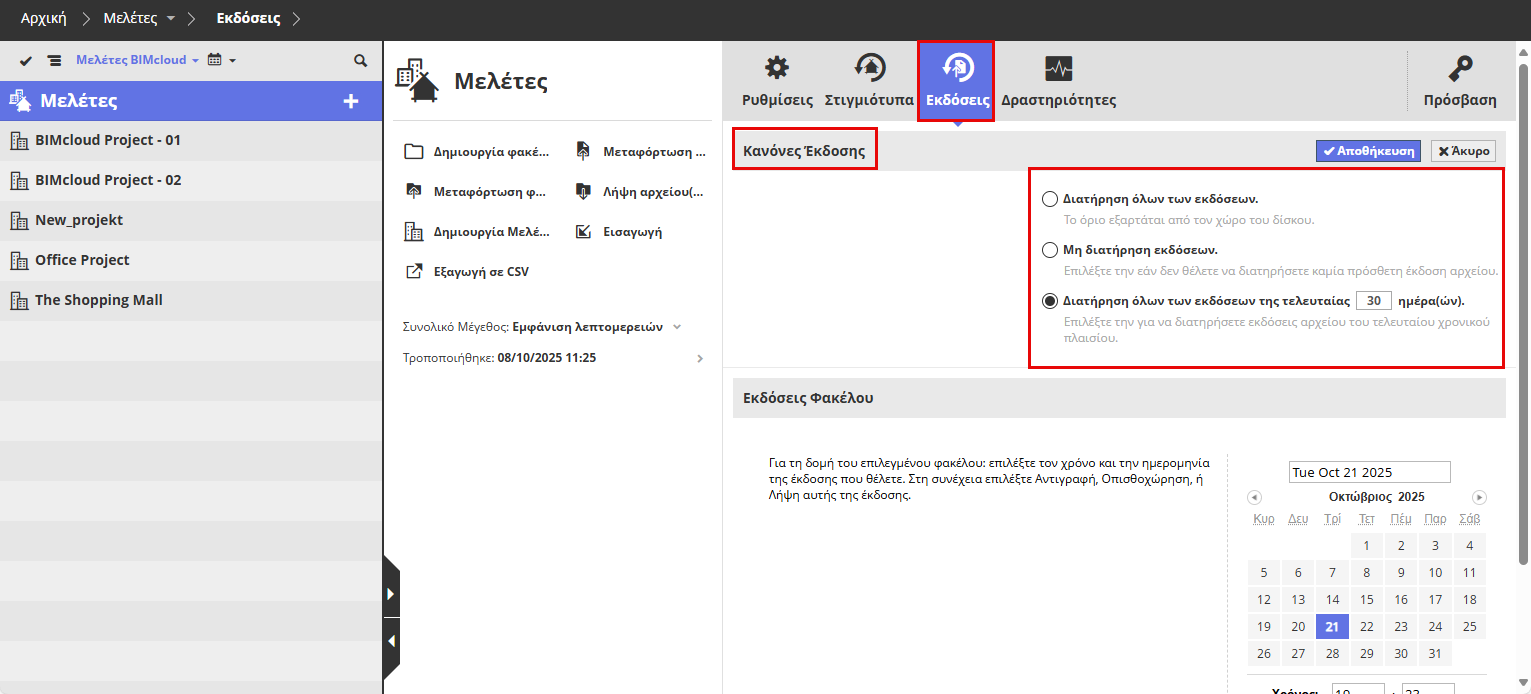1531x694 pixels.
Task: Click Λήψη αρχείου download action
Action: (x=640, y=191)
